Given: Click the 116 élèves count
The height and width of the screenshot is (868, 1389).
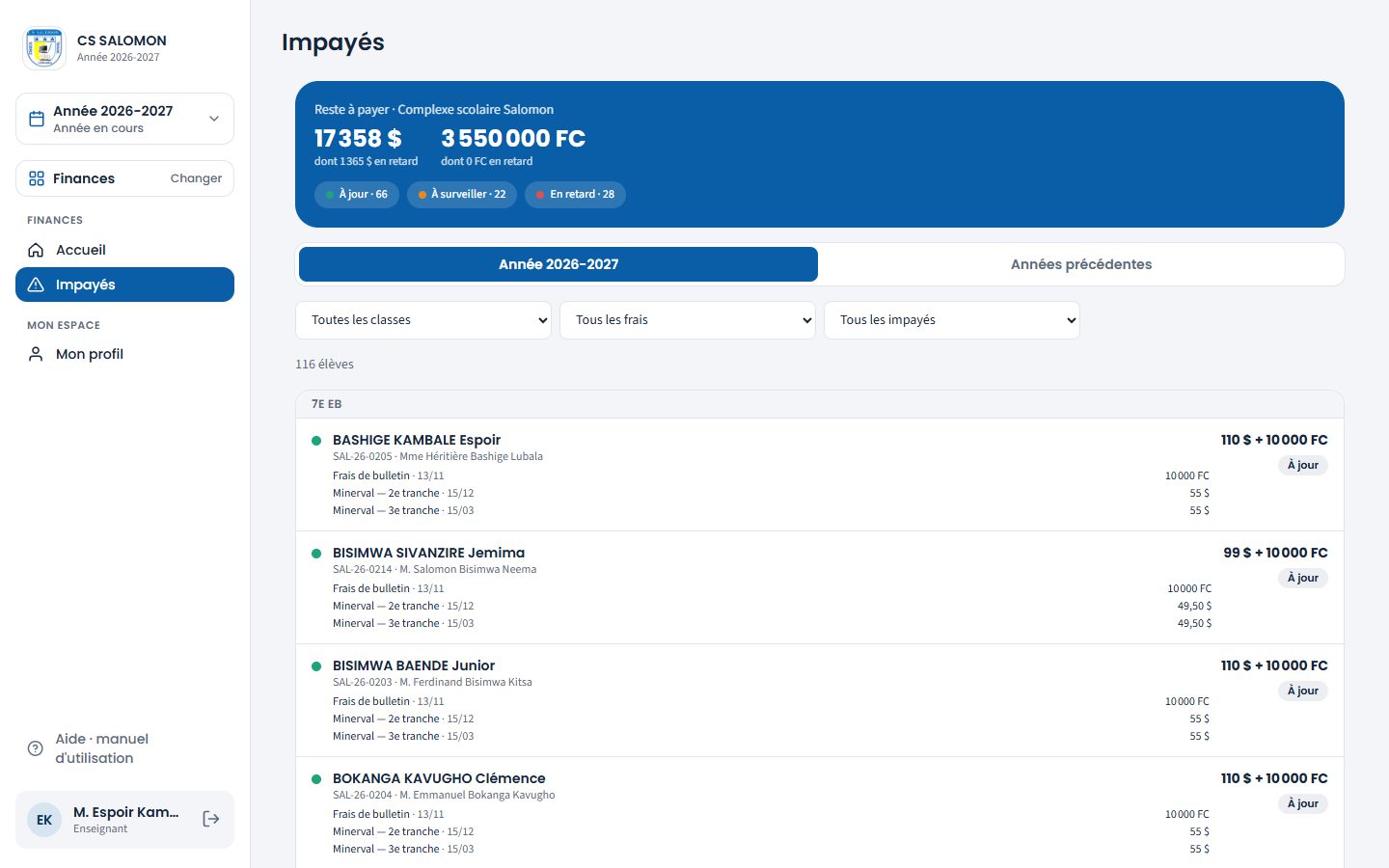Looking at the screenshot, I should click(324, 365).
